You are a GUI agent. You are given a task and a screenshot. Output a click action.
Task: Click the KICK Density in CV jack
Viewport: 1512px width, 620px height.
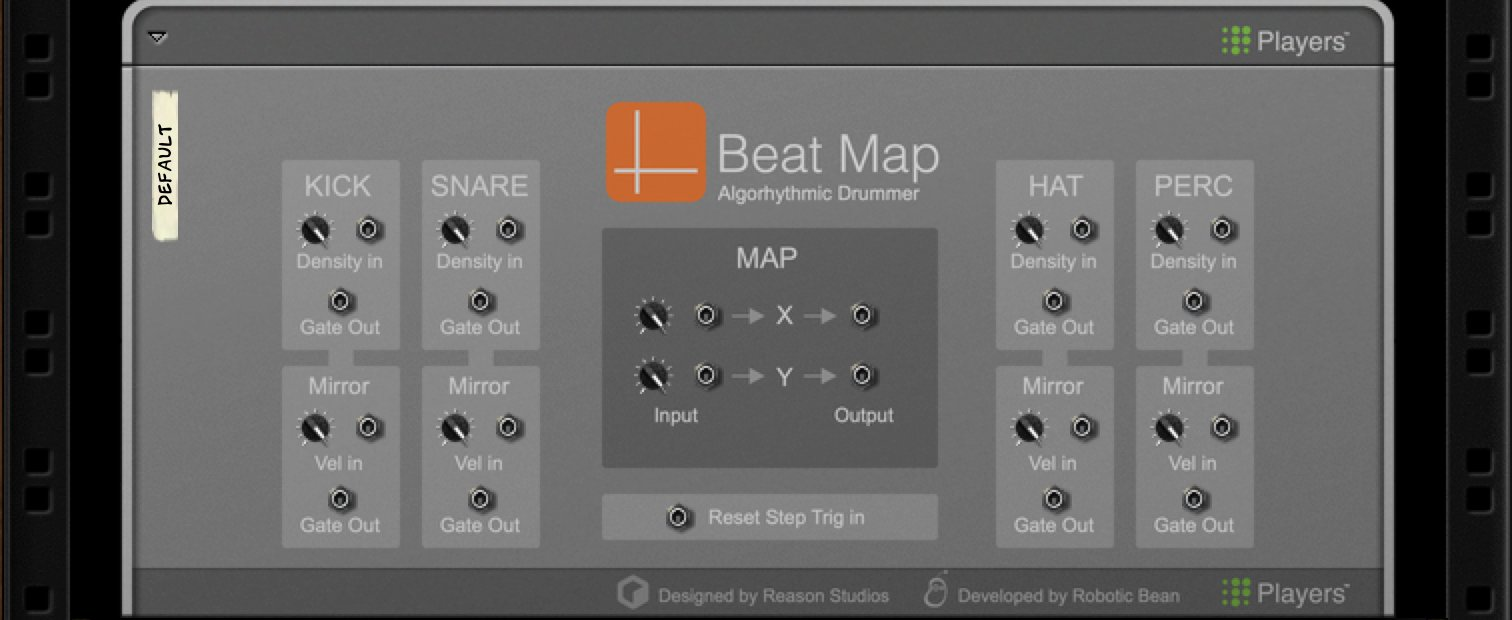(x=369, y=230)
